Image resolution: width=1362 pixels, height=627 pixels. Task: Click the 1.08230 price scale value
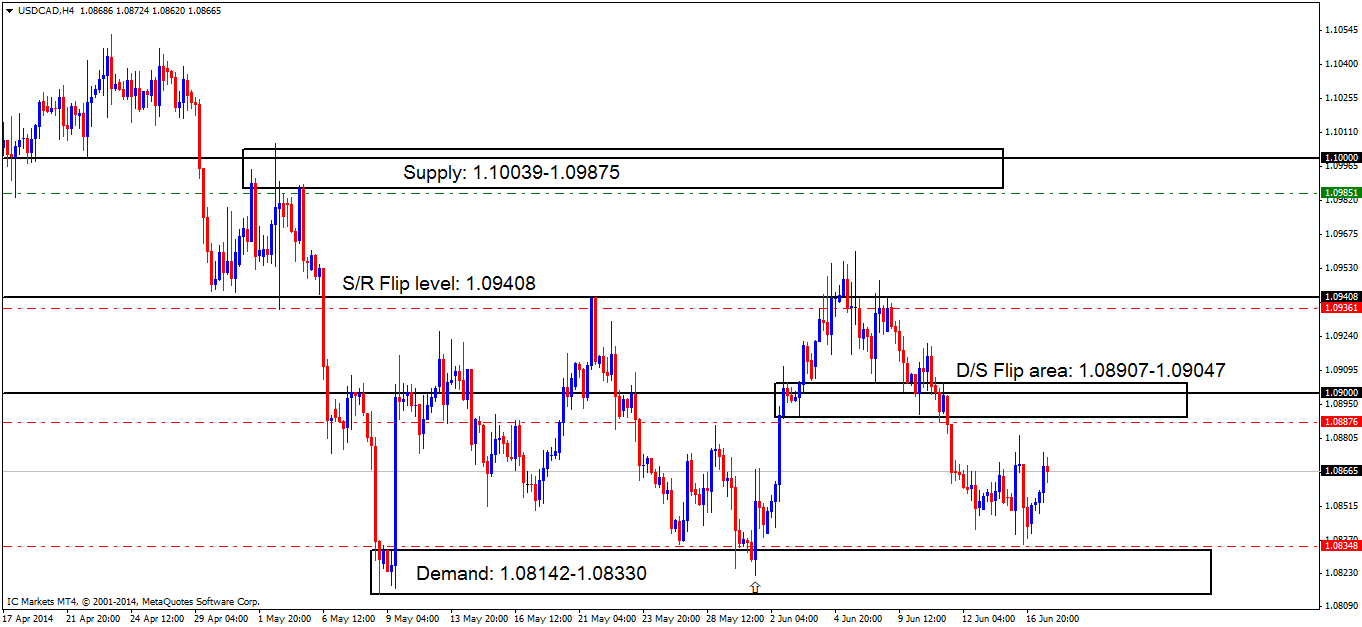(1340, 572)
